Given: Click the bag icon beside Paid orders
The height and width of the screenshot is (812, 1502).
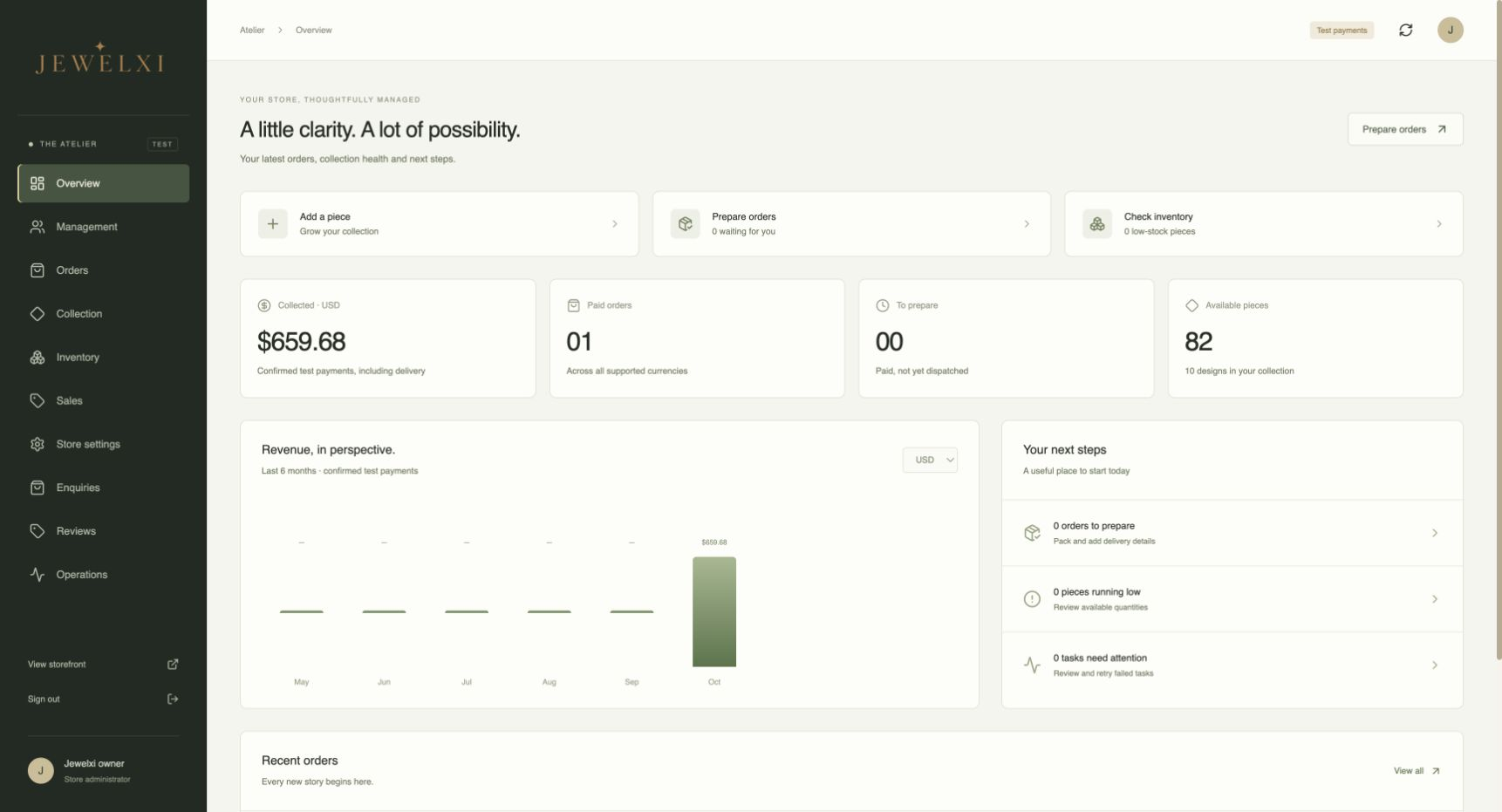Looking at the screenshot, I should [x=573, y=305].
